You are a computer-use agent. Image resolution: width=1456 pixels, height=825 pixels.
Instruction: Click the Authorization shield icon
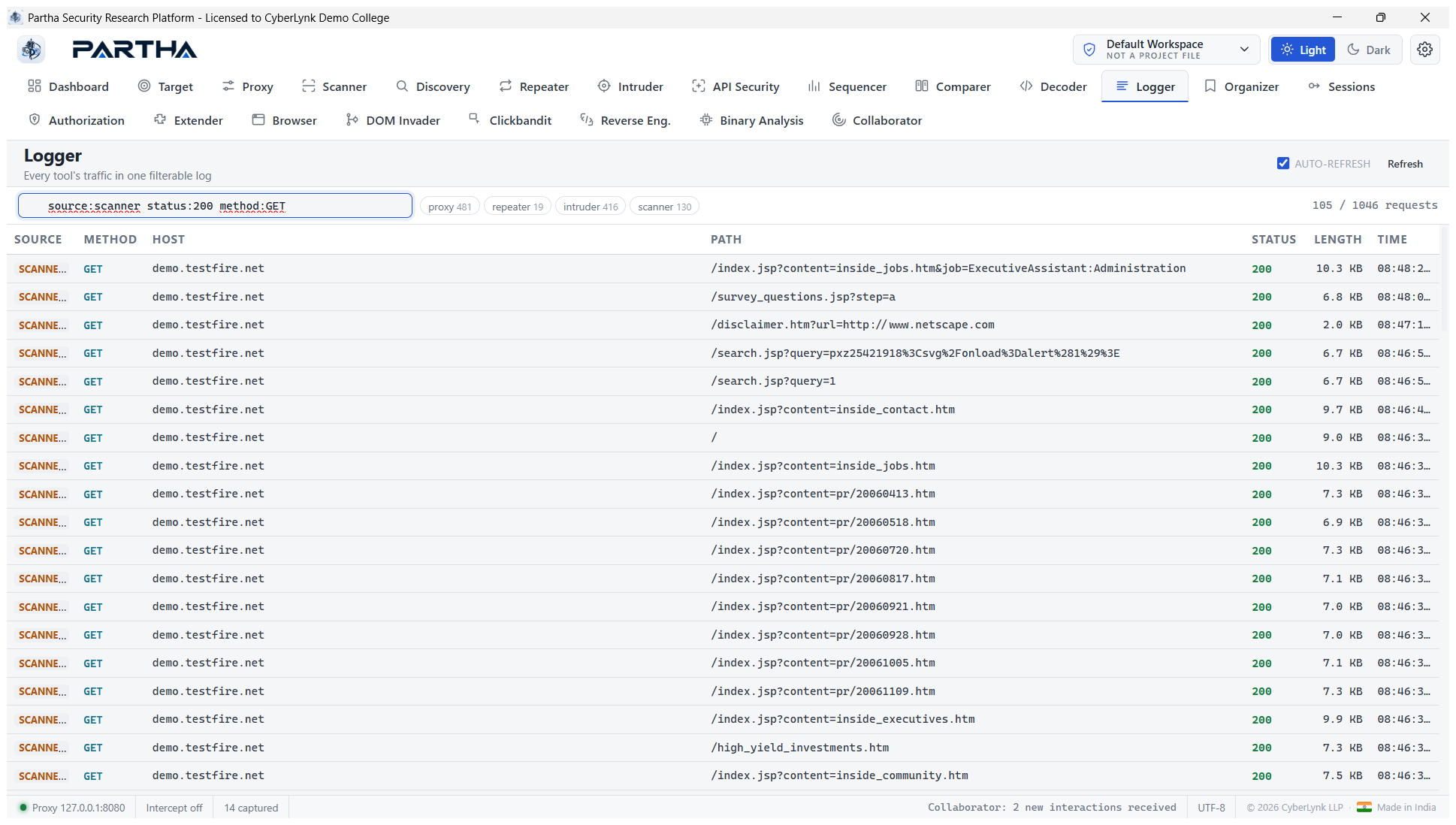(35, 120)
